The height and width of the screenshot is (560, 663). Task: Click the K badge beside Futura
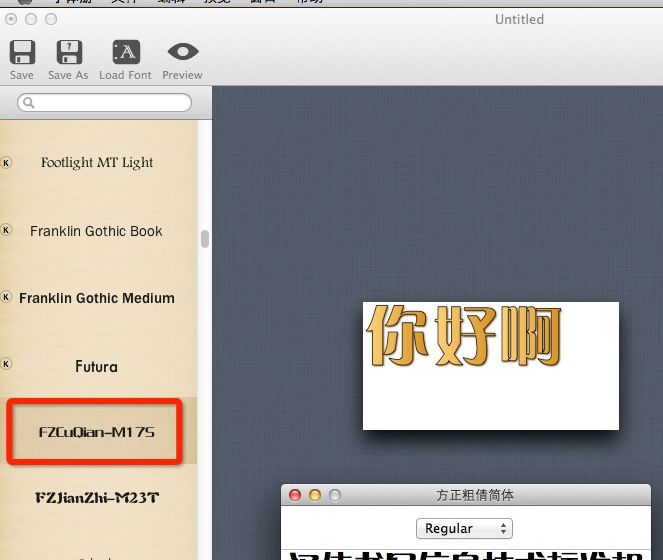coord(6,365)
